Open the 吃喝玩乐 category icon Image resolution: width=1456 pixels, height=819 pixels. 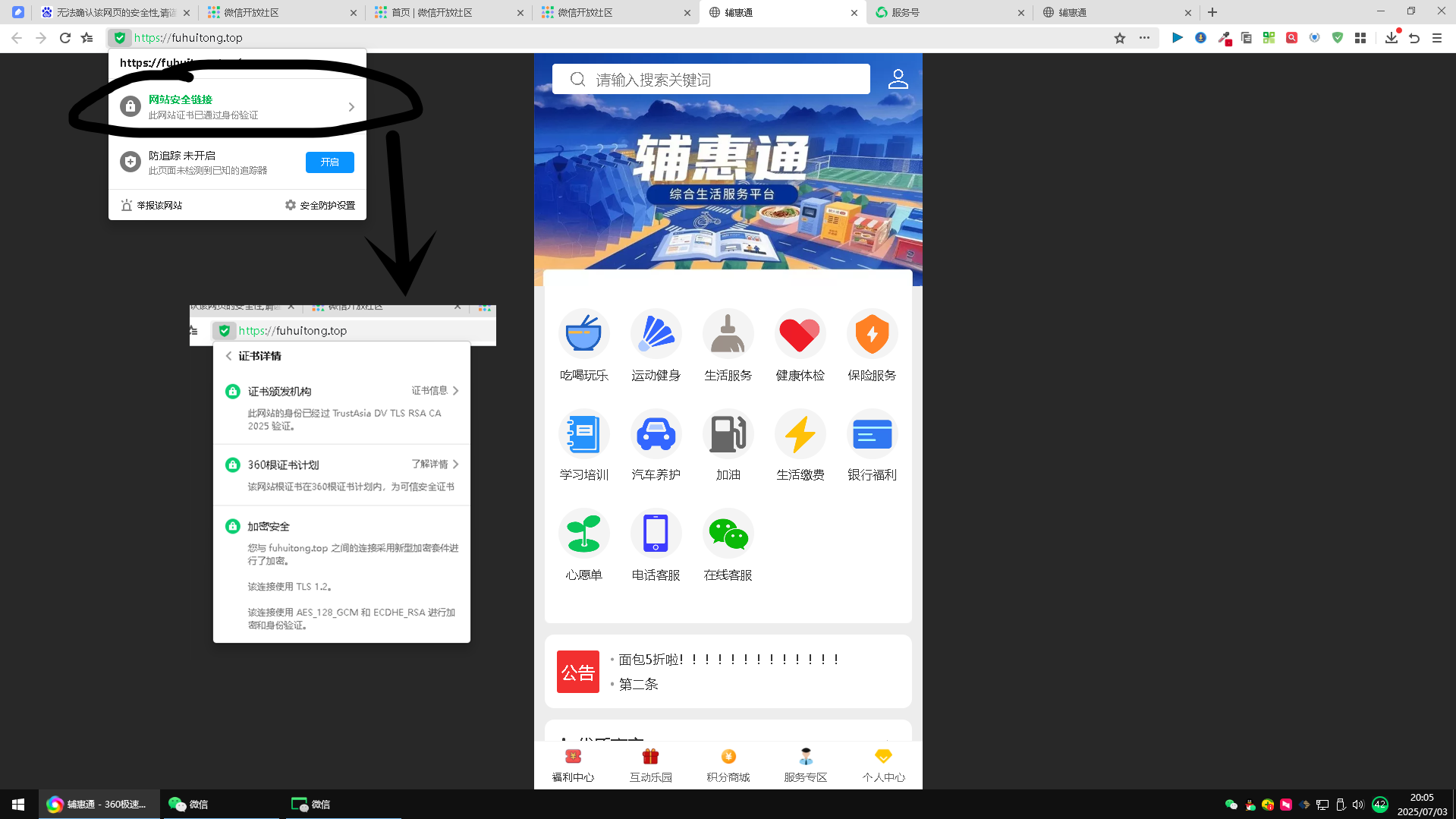coord(583,334)
